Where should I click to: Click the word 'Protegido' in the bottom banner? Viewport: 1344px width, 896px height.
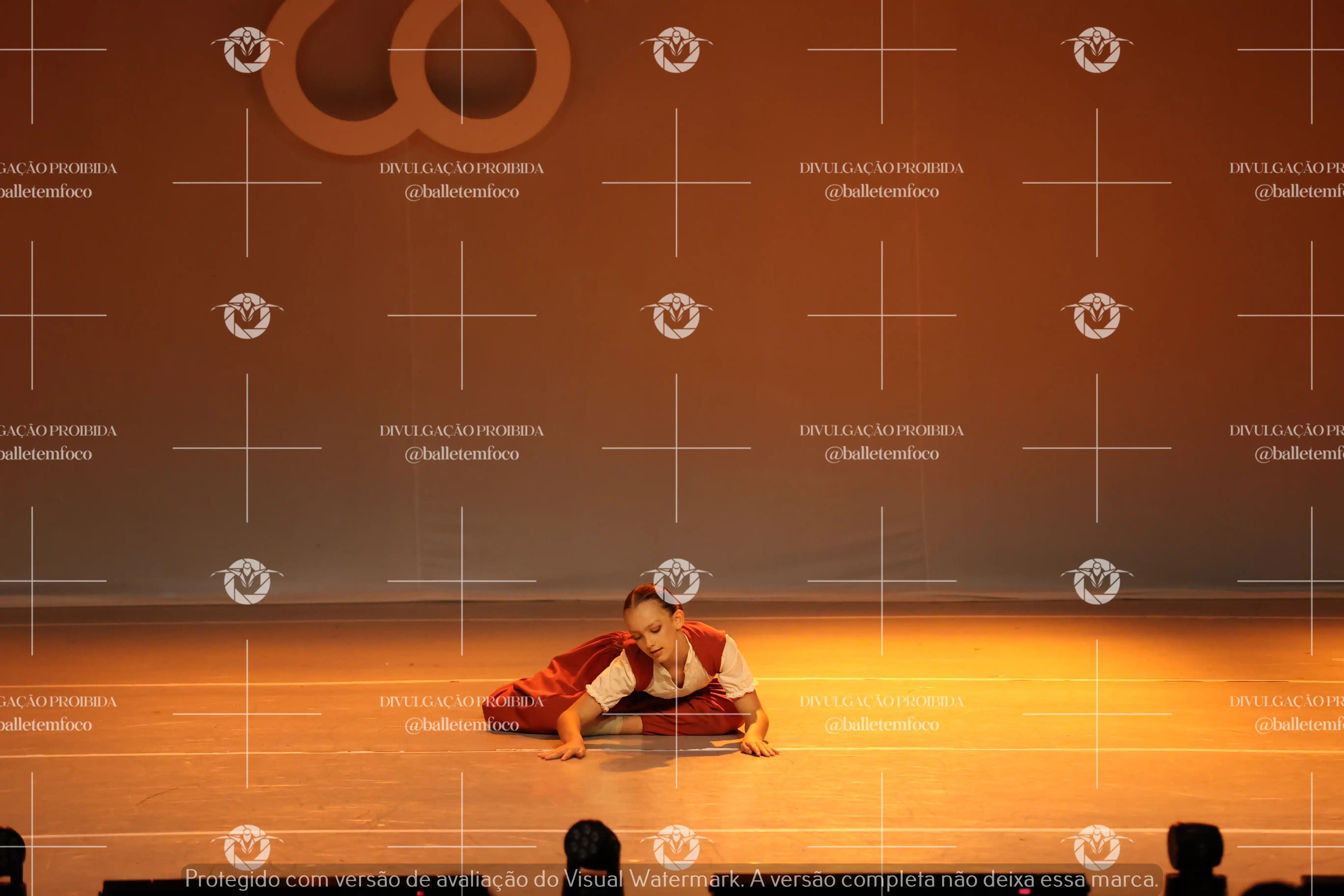(233, 879)
